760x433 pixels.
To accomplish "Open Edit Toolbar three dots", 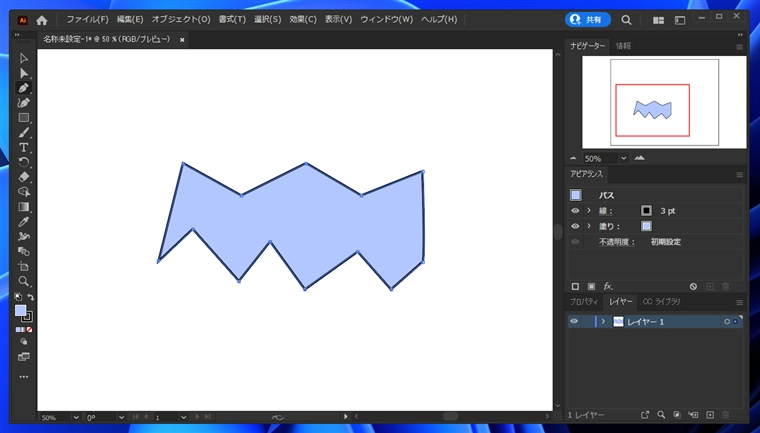I will point(23,377).
